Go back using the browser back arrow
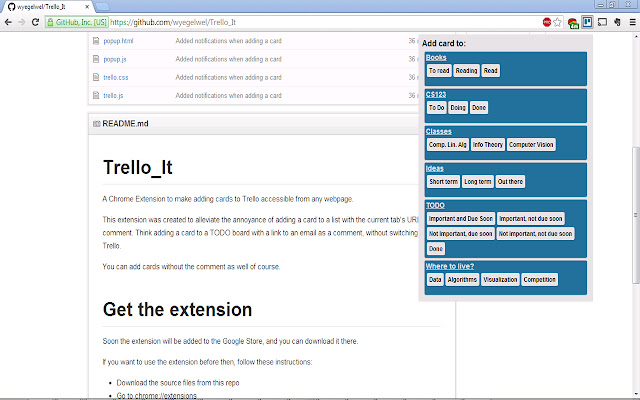 pyautogui.click(x=9, y=21)
